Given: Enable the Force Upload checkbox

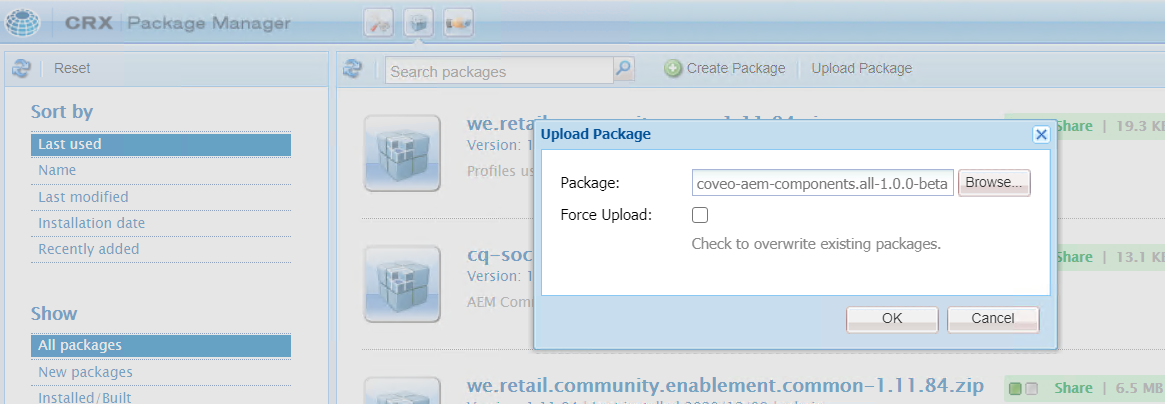Looking at the screenshot, I should pyautogui.click(x=699, y=215).
